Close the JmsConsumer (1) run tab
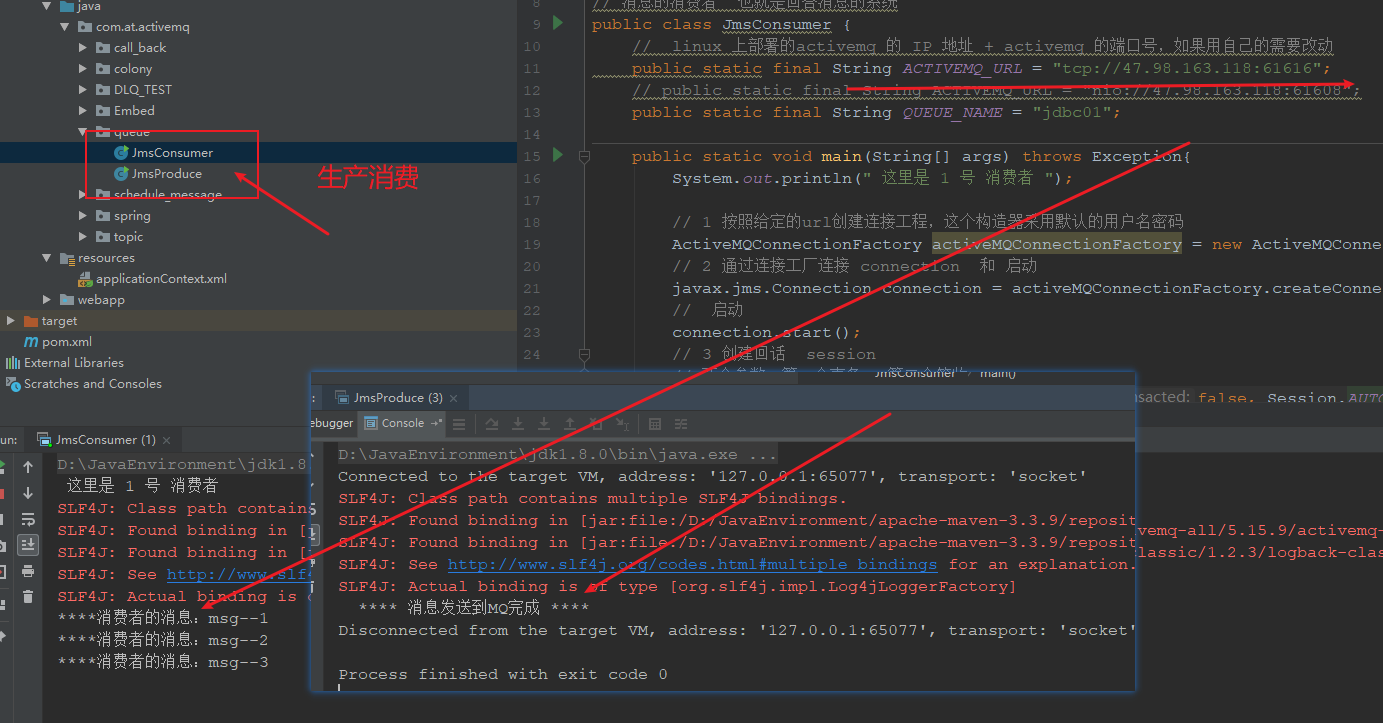This screenshot has width=1383, height=723. coord(167,440)
